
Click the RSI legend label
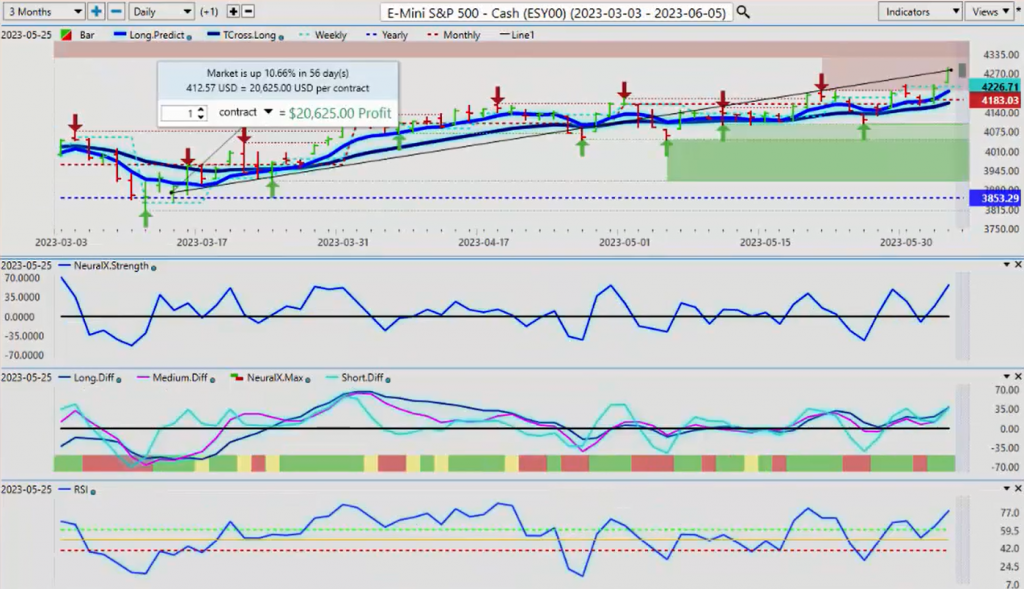pos(80,489)
